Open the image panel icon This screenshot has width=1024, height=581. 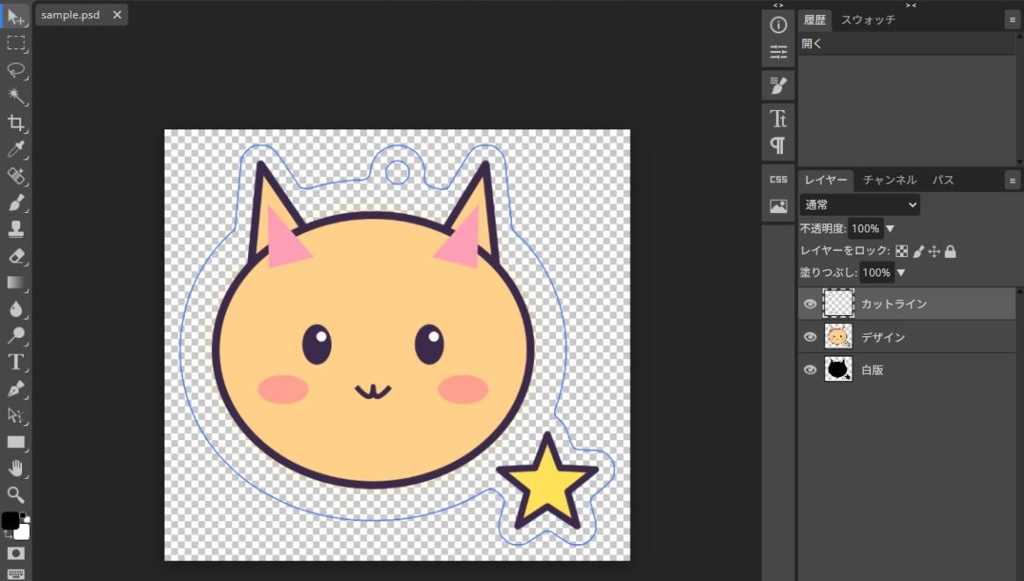pos(778,206)
